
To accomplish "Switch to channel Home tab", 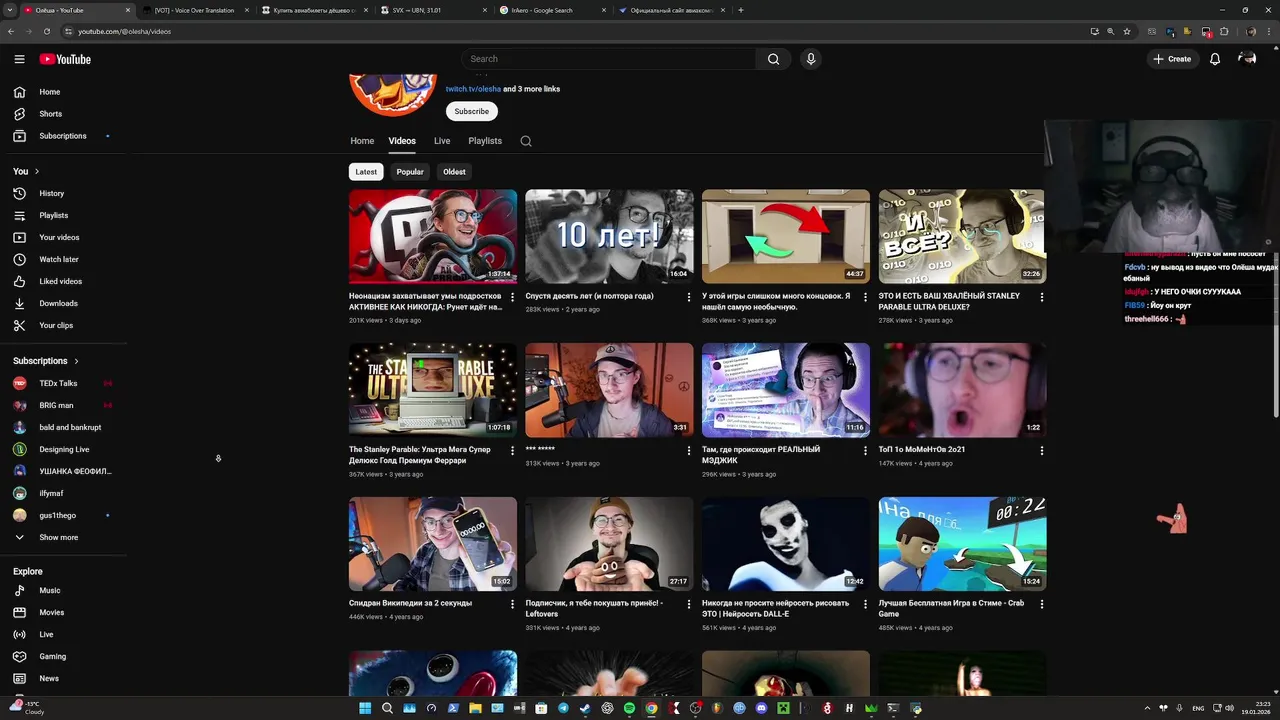I will click(362, 141).
